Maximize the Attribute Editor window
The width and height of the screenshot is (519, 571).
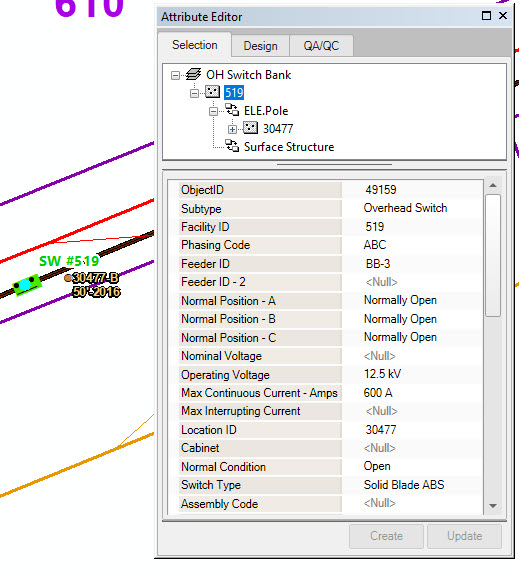pos(486,16)
